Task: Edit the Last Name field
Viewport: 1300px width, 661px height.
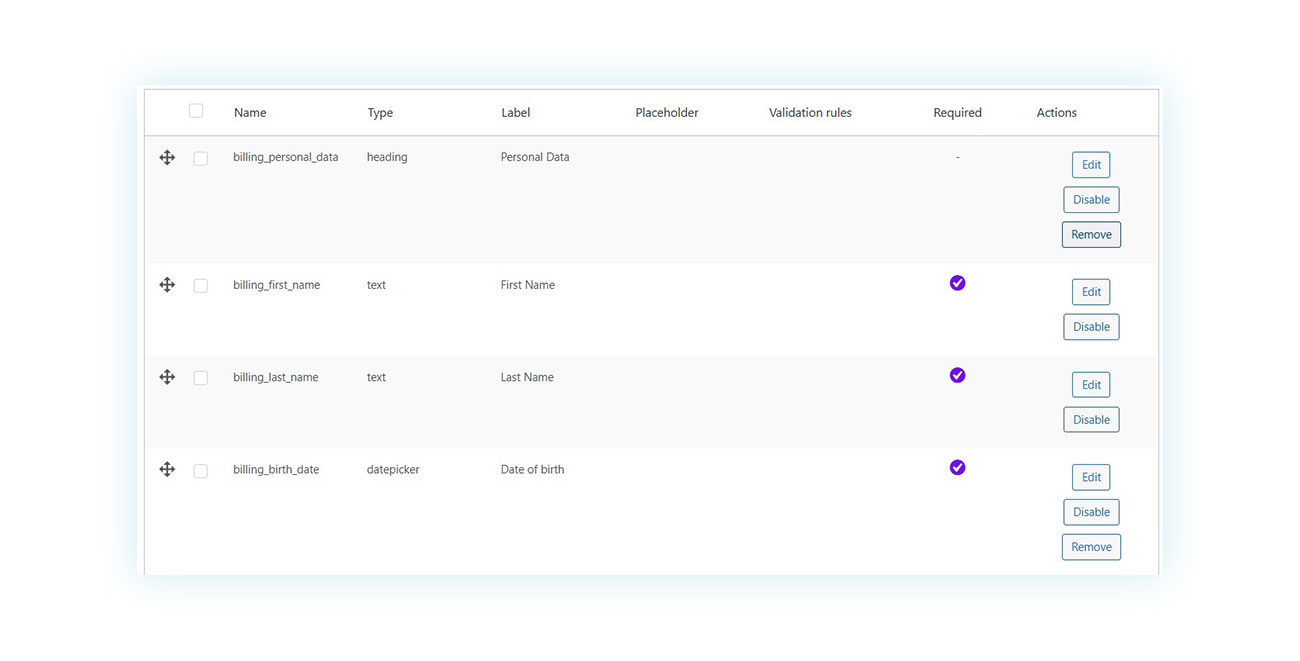Action: click(1091, 385)
